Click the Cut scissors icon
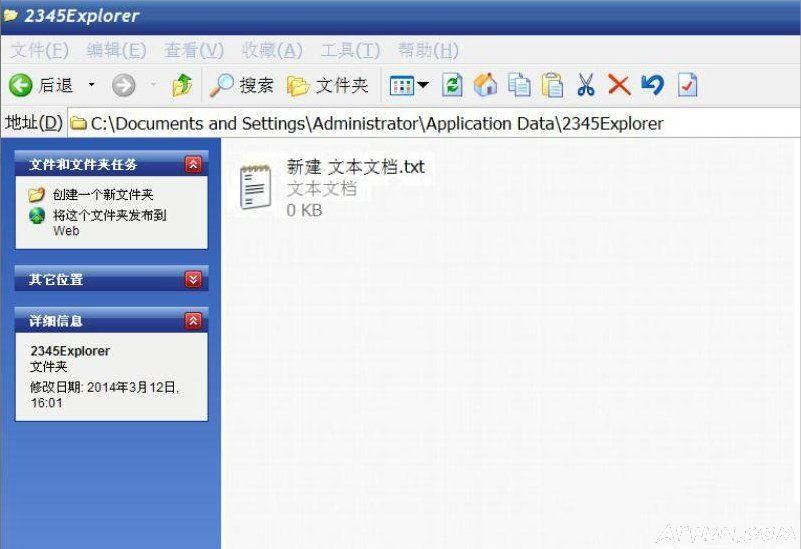 click(586, 85)
